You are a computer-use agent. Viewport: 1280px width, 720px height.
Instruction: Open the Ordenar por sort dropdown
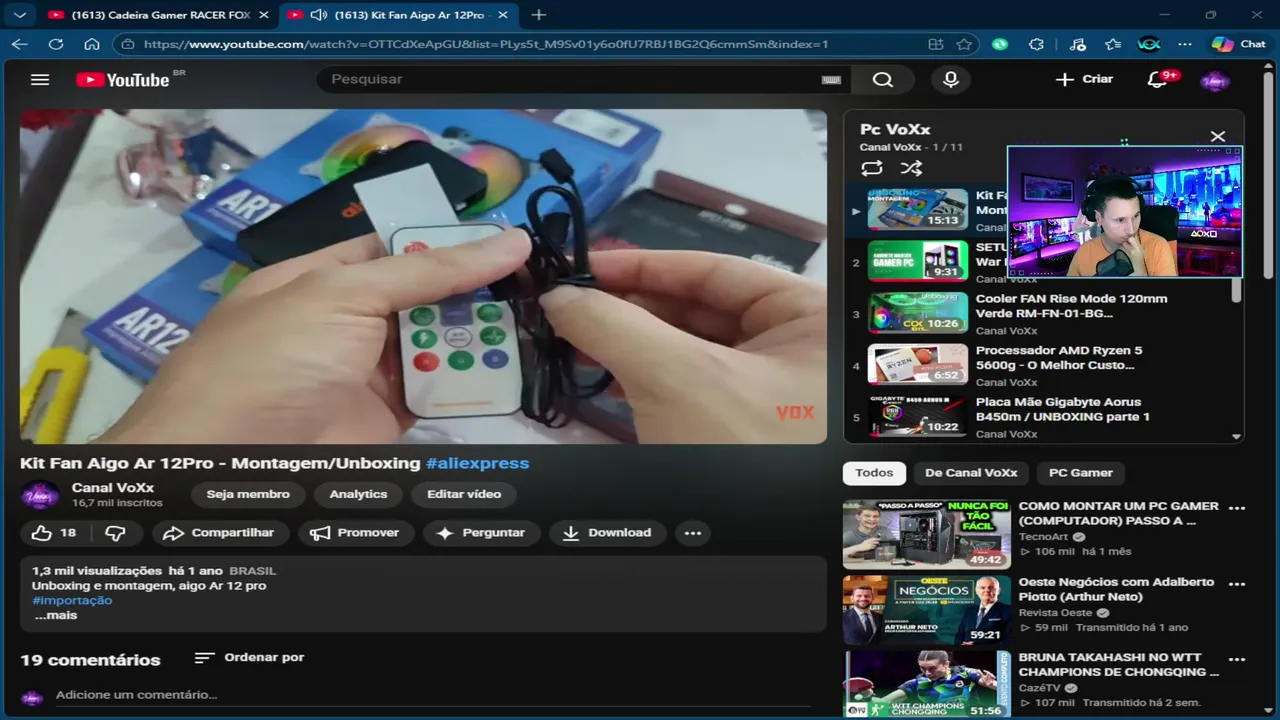coord(249,658)
